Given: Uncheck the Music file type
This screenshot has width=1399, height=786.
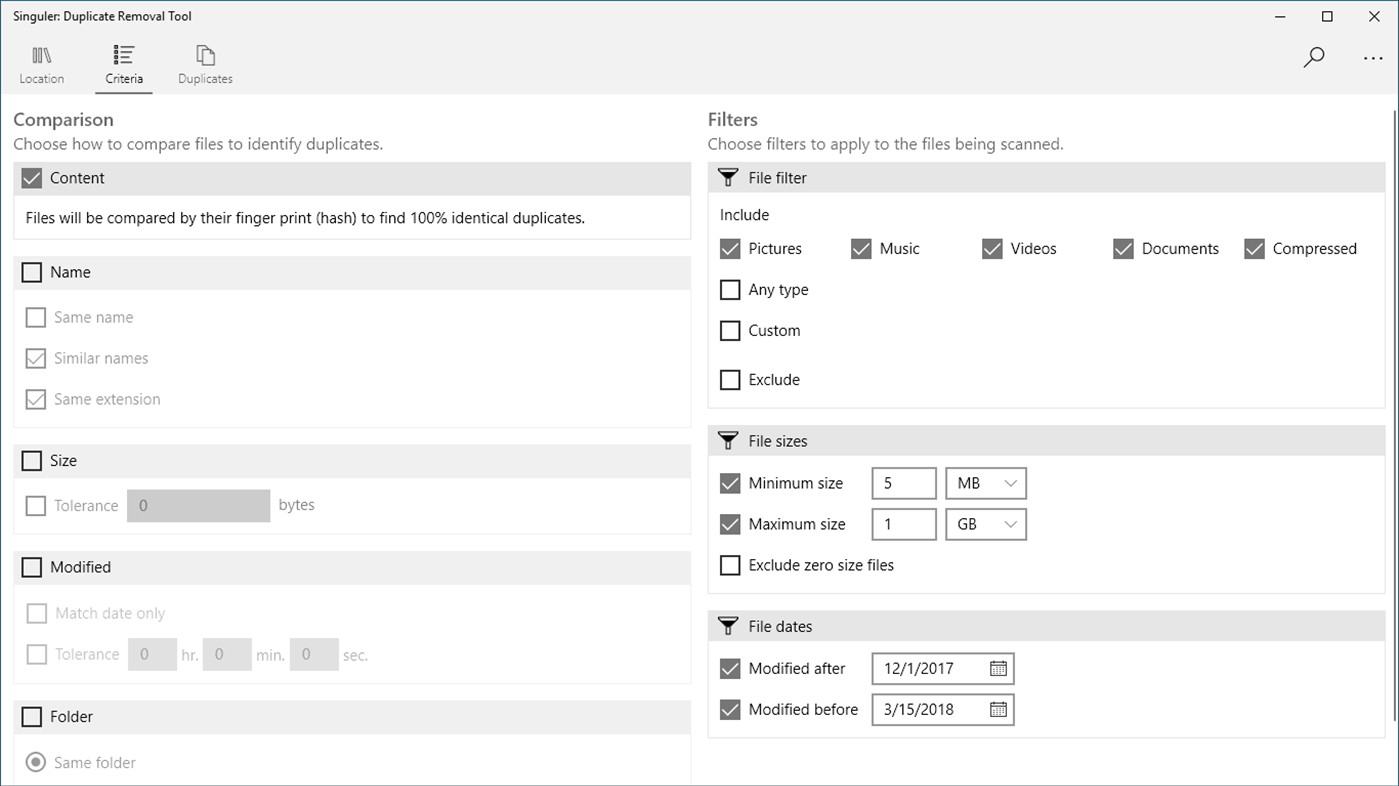Looking at the screenshot, I should tap(861, 249).
